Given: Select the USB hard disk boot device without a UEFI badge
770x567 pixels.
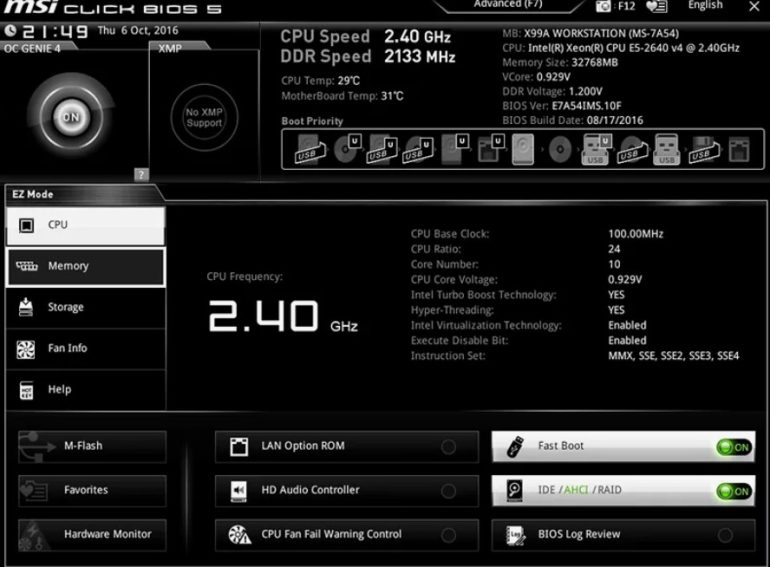Looking at the screenshot, I should click(x=310, y=149).
